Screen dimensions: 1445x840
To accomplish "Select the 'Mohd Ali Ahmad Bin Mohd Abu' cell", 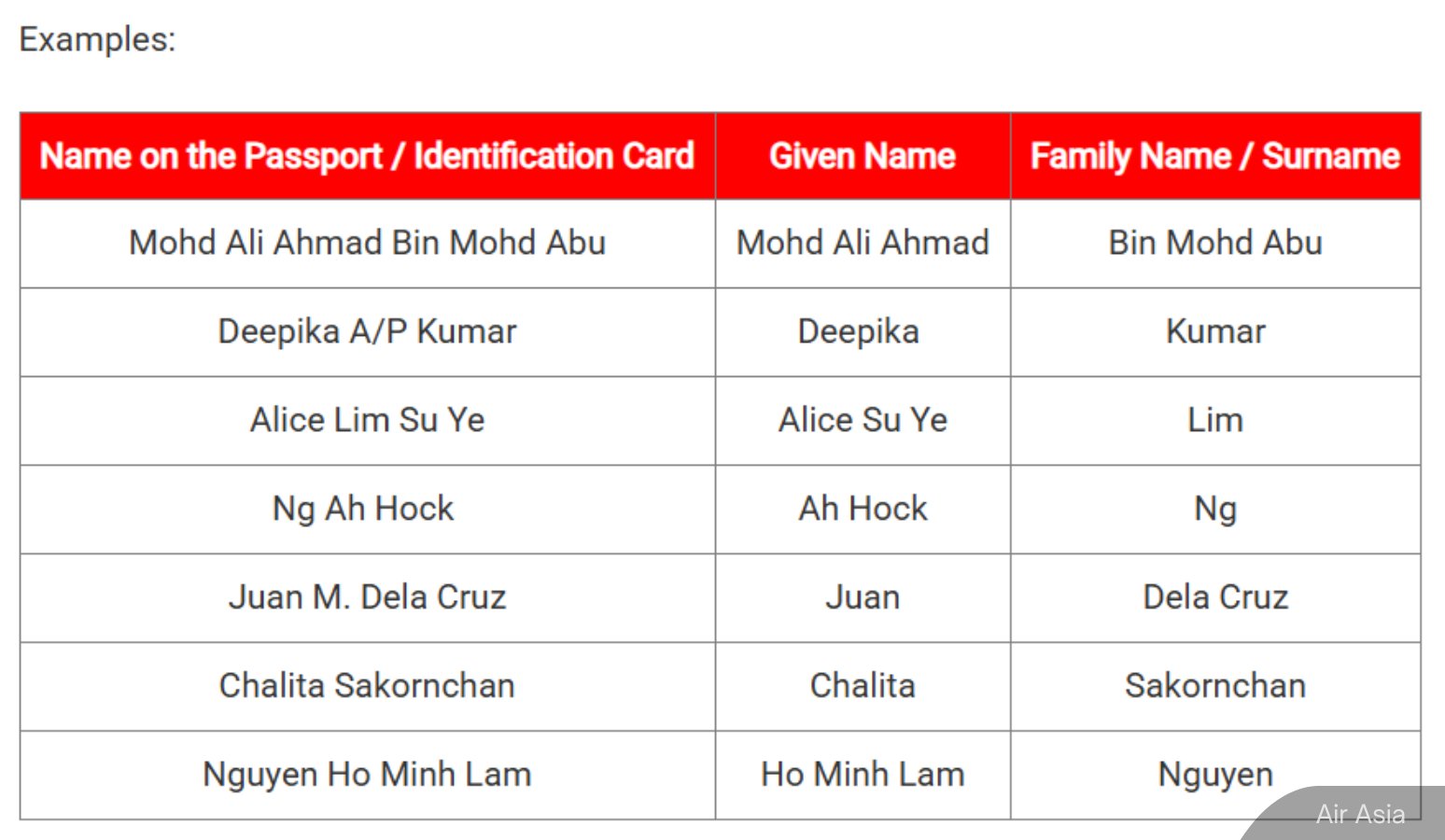I will tap(368, 244).
